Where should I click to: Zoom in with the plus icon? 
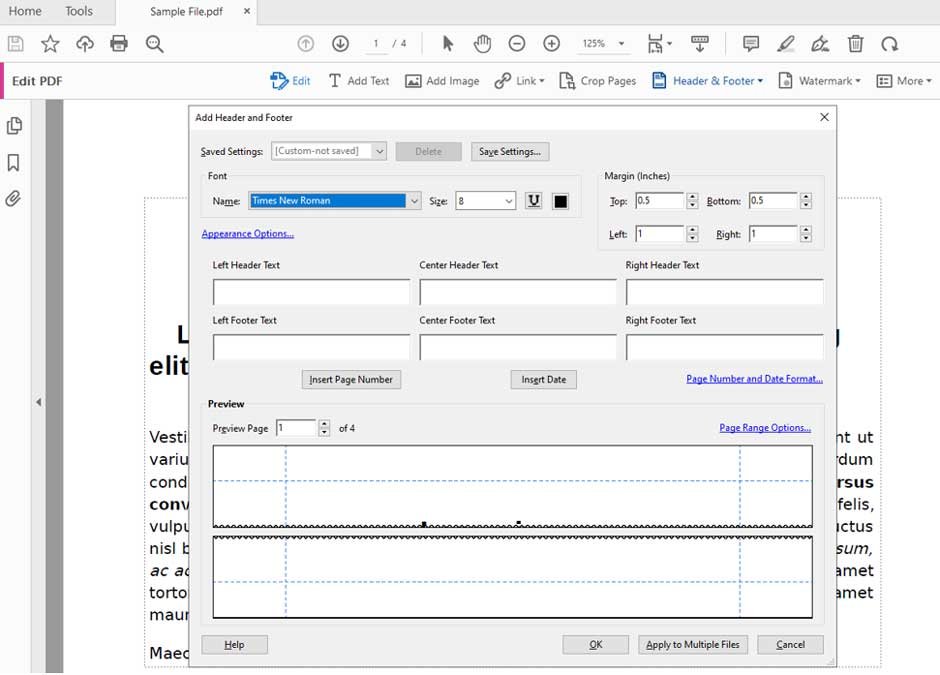pos(552,44)
